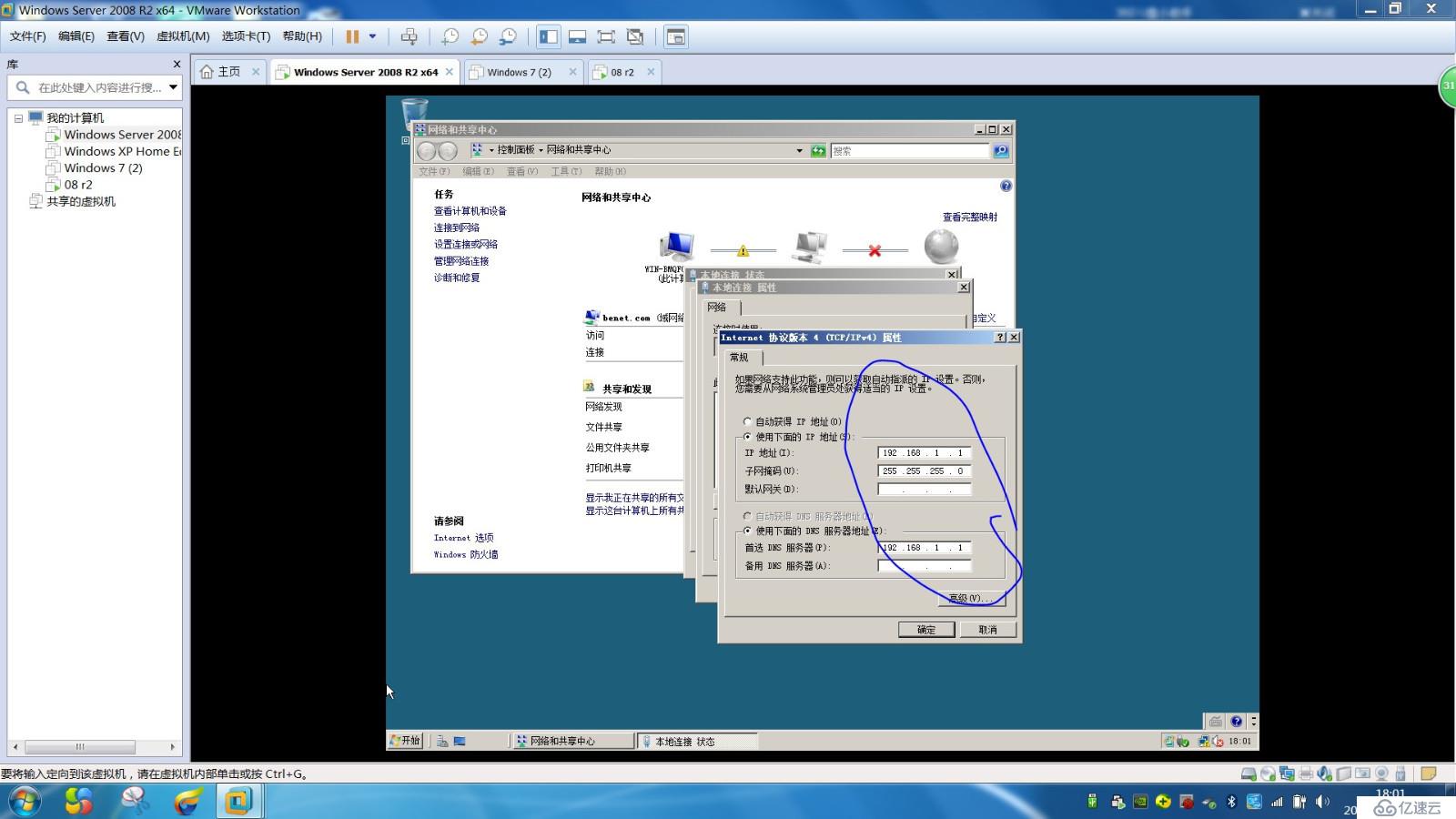This screenshot has height=819, width=1456.
Task: Click the 默认网关 input field
Action: [925, 489]
